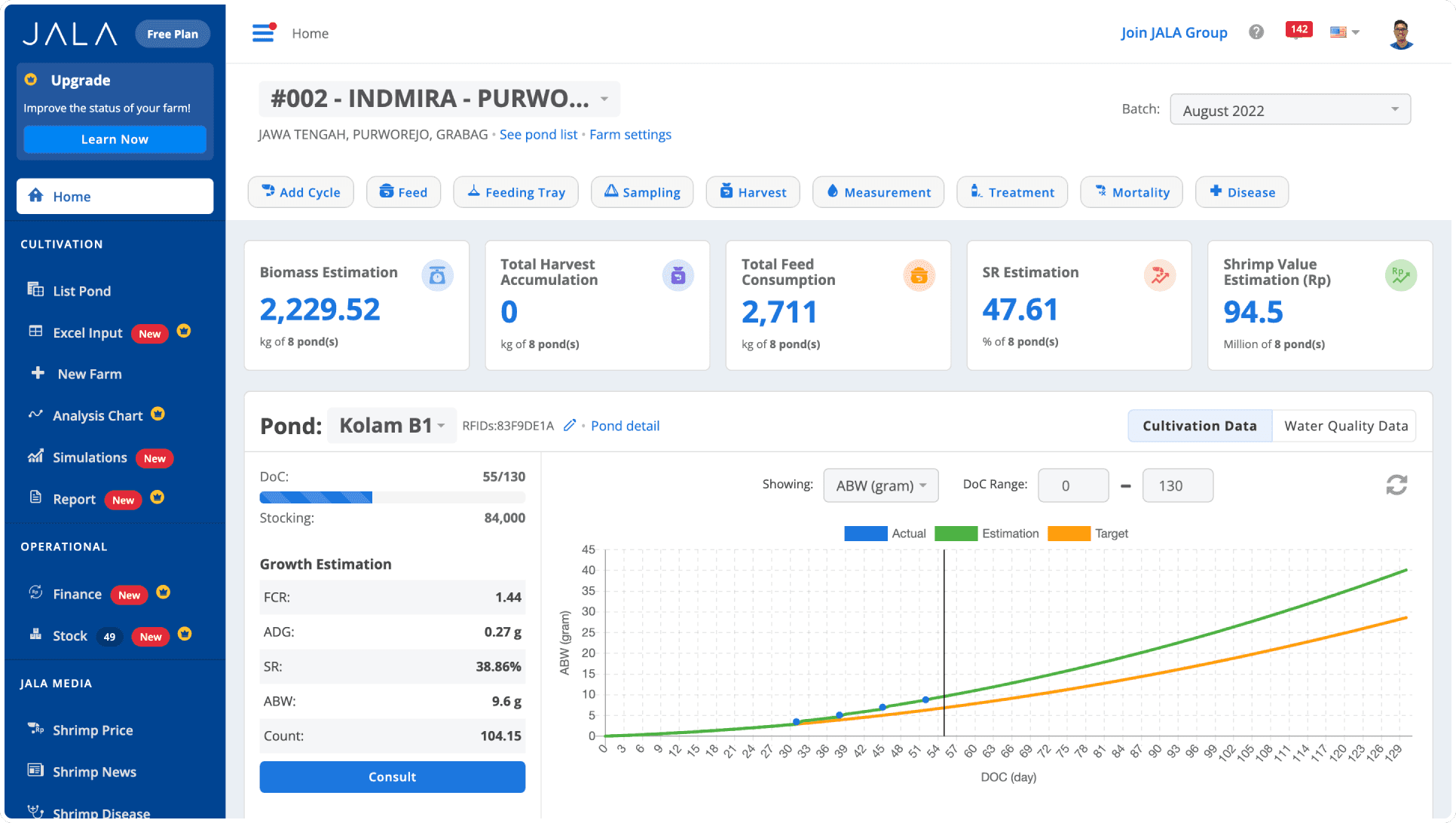Open the Farm settings link
The image size is (1456, 823).
pos(630,134)
